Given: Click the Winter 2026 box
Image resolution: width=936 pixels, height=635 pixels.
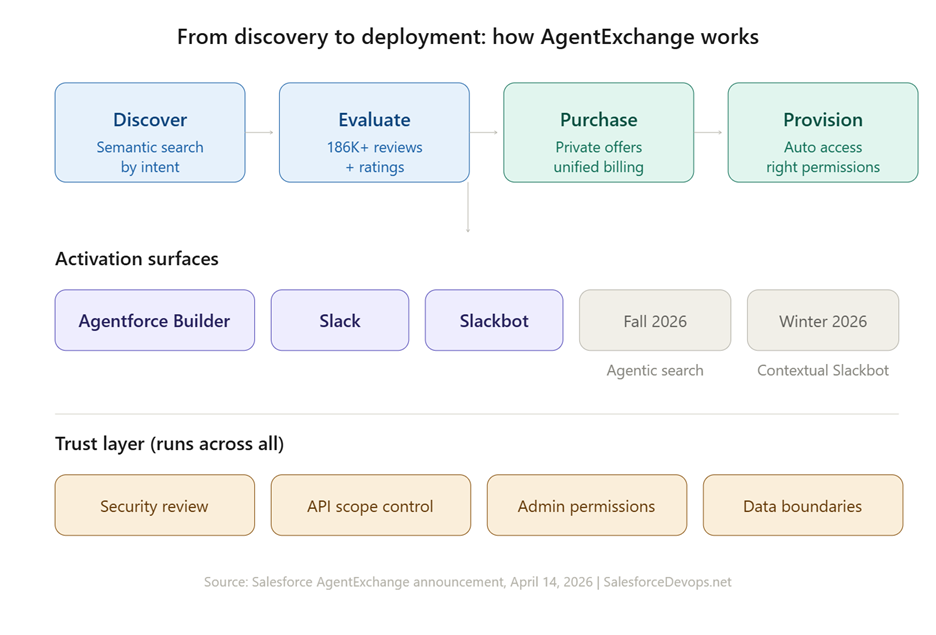Looking at the screenshot, I should [x=823, y=320].
